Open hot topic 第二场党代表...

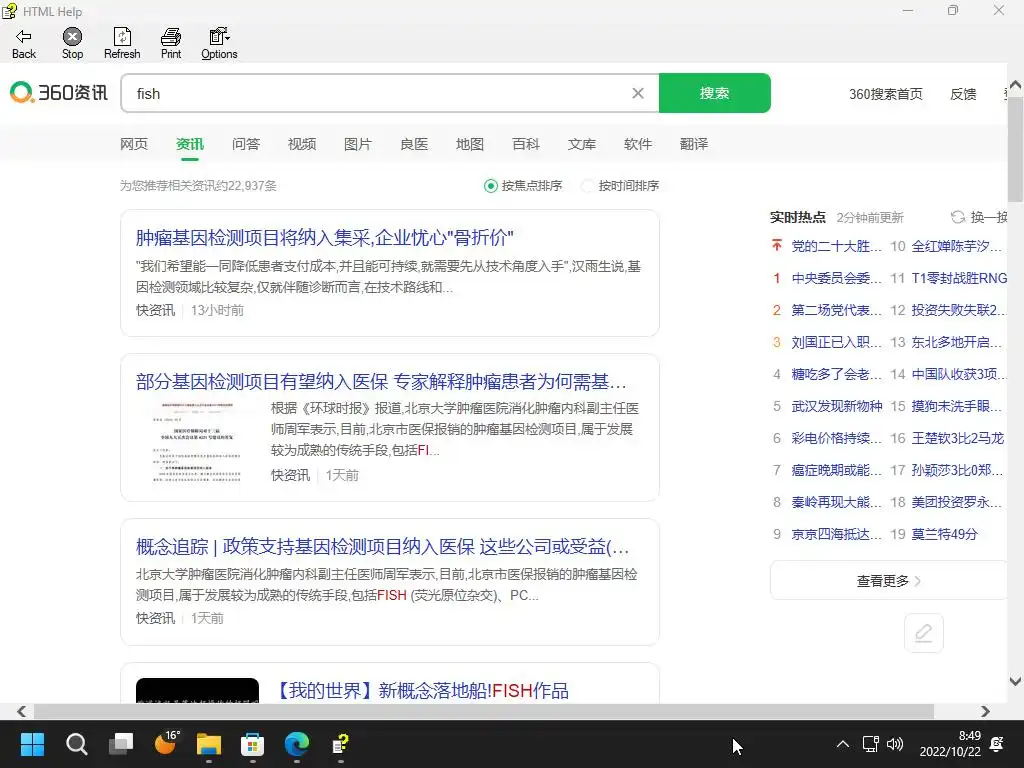pyautogui.click(x=837, y=310)
